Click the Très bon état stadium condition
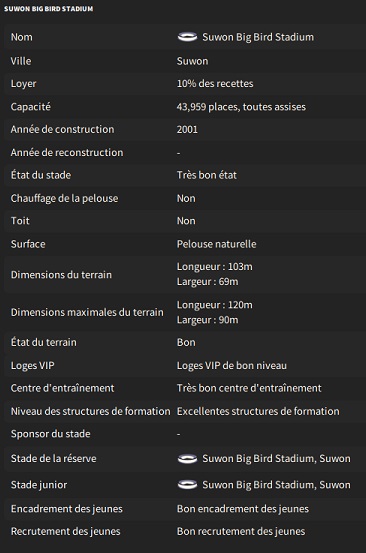366x553 pixels. (x=207, y=175)
